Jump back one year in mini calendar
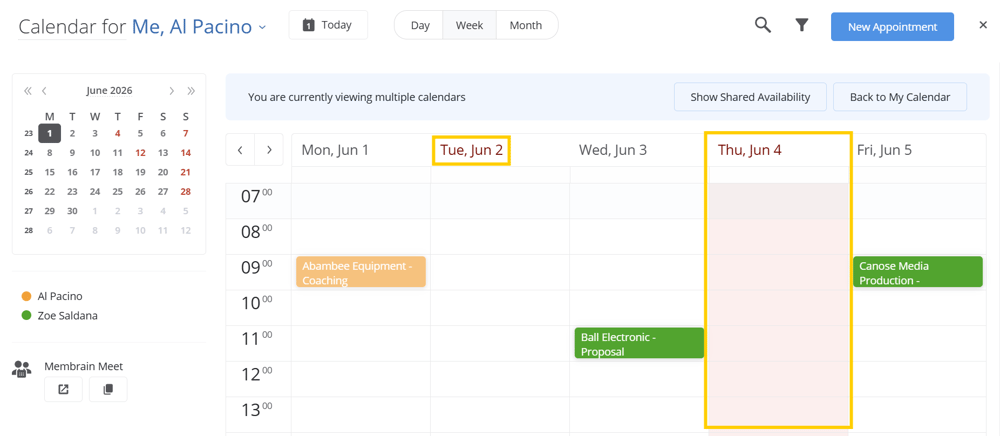1000x436 pixels. [27, 91]
